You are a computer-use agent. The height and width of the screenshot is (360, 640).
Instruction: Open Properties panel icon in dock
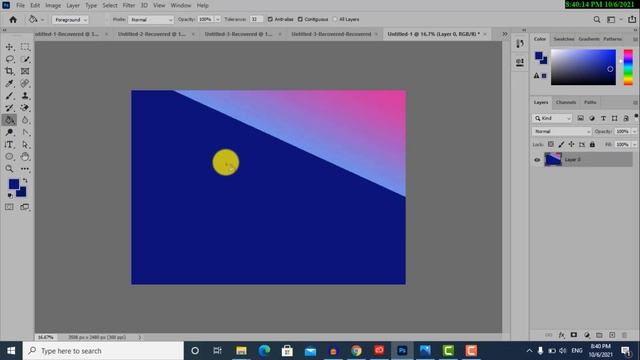[x=520, y=62]
